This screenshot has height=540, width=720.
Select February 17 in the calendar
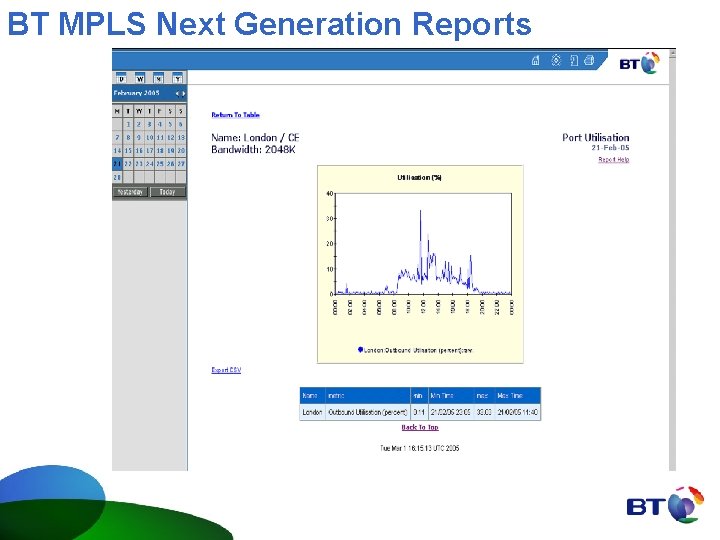(149, 151)
